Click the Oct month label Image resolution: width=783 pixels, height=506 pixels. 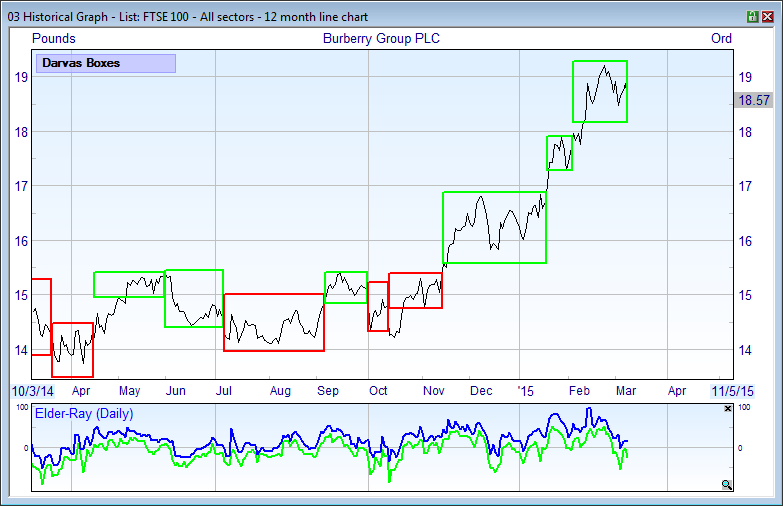(x=378, y=391)
